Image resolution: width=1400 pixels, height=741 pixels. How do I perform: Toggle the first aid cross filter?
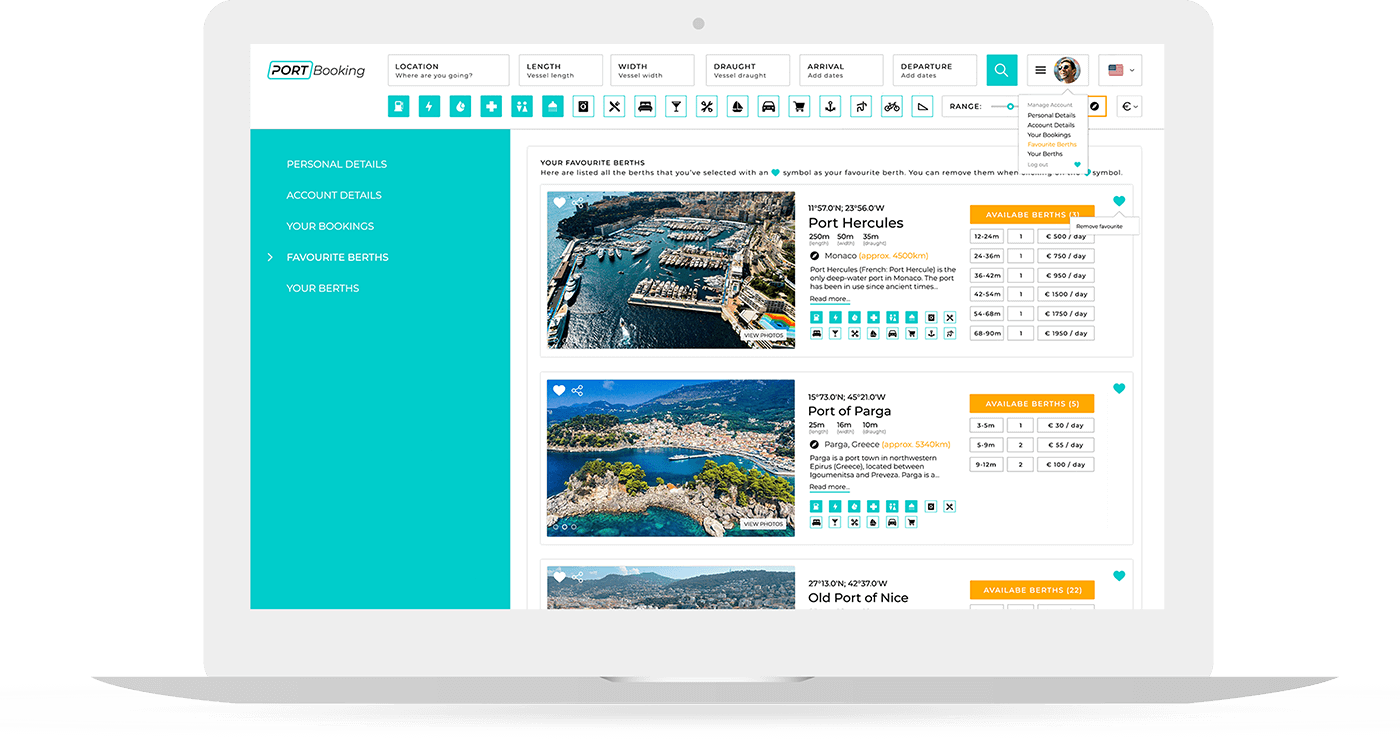[x=491, y=106]
